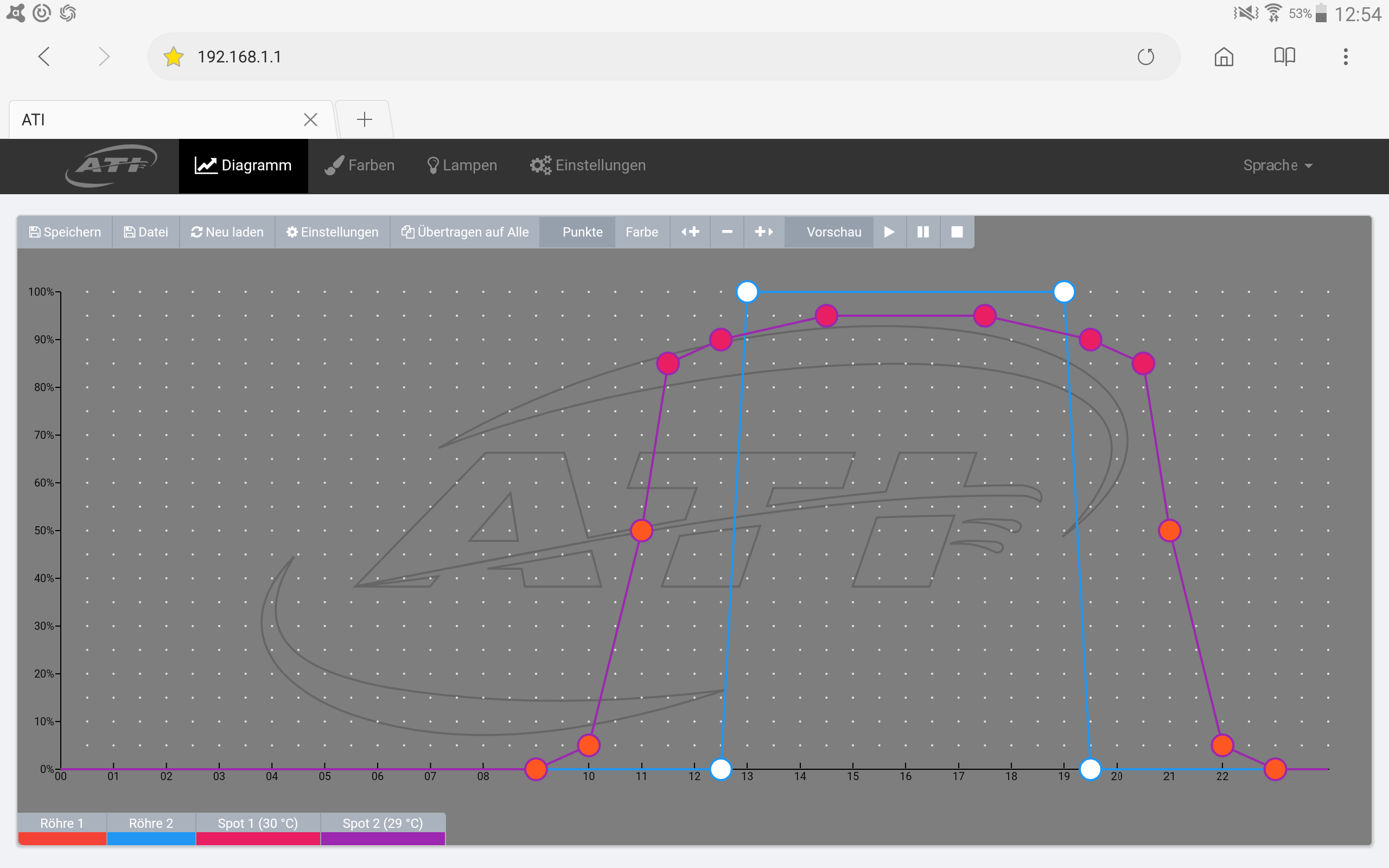Screen dimensions: 1389x868
Task: Switch to the Farben tab
Action: (x=360, y=165)
